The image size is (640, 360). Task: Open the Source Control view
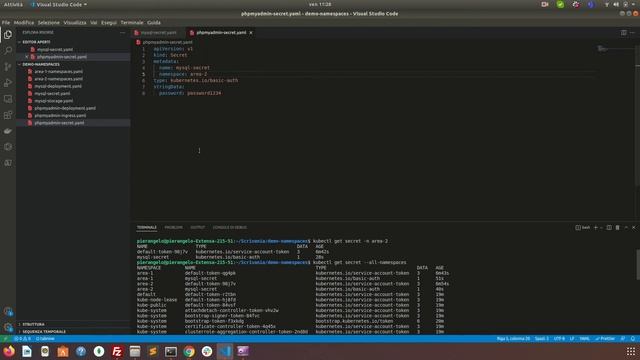8,67
